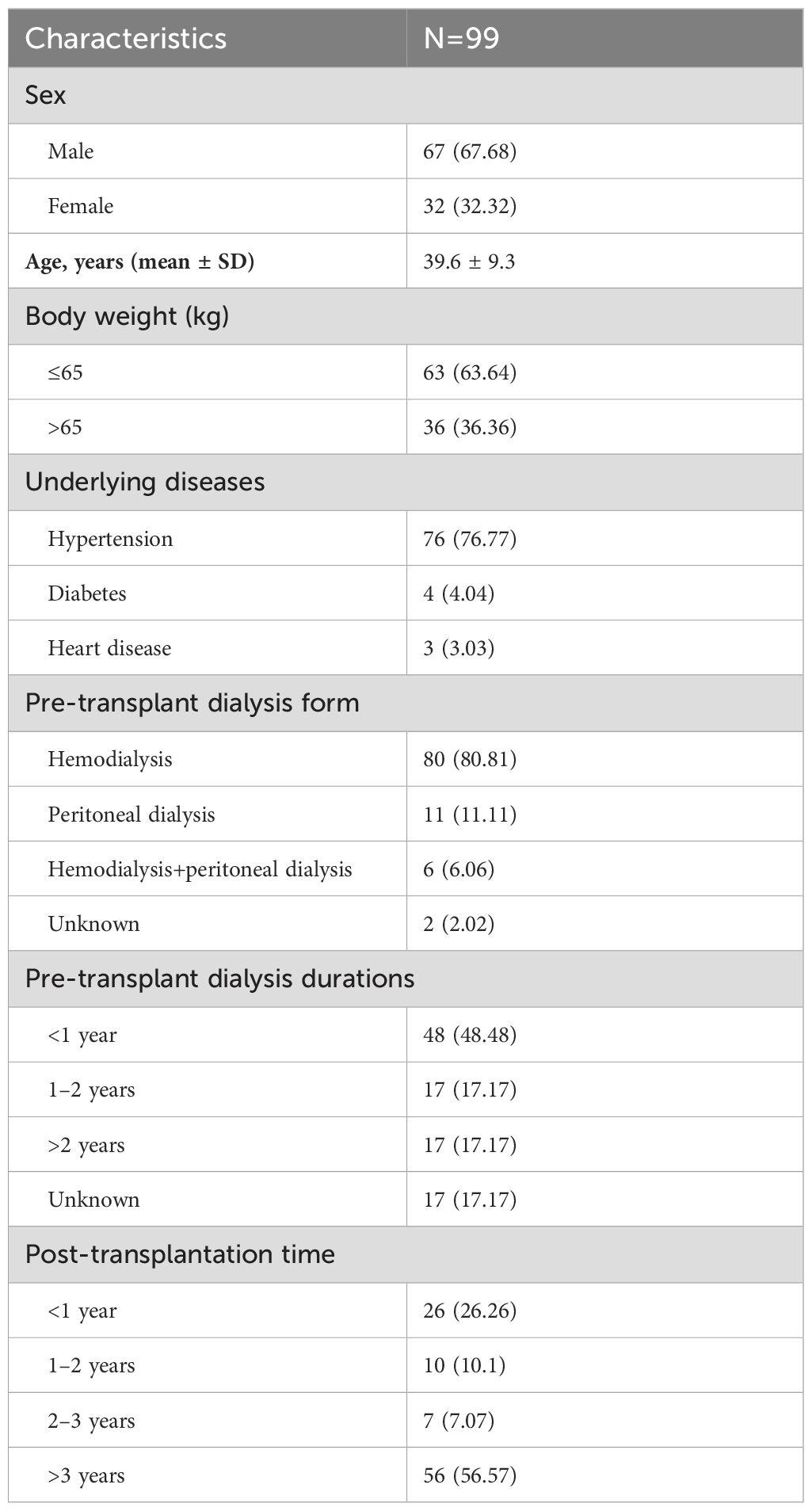The height and width of the screenshot is (1511, 812).
Task: Click the Hemodialysis+peritoneal dialysis row label
Action: point(200,869)
